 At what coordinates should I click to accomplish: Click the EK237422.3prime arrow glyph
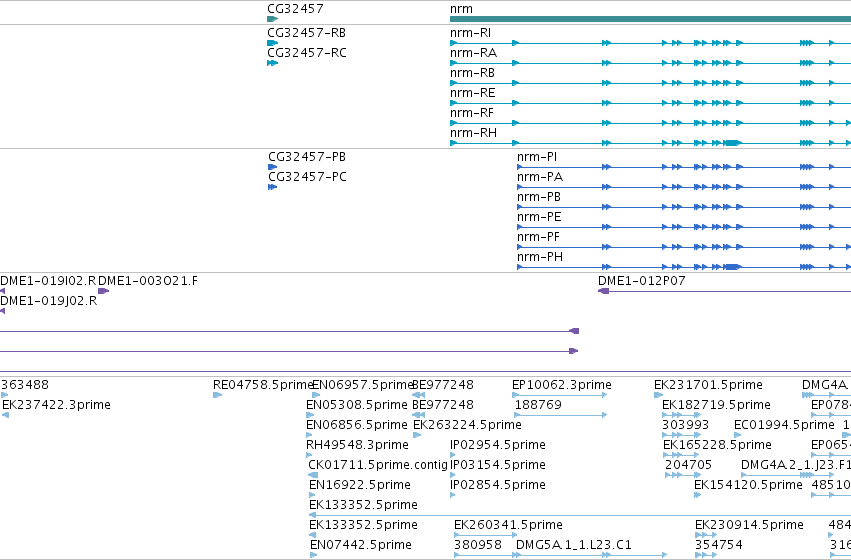click(5, 415)
